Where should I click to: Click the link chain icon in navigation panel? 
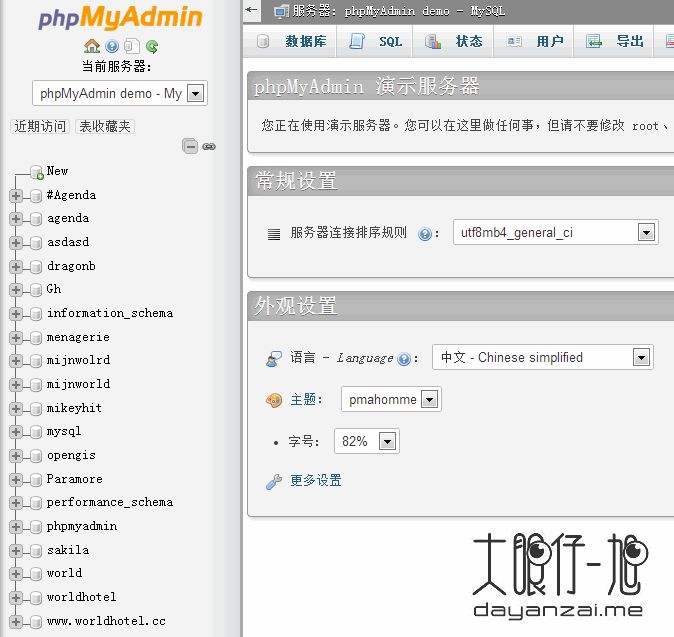(209, 147)
